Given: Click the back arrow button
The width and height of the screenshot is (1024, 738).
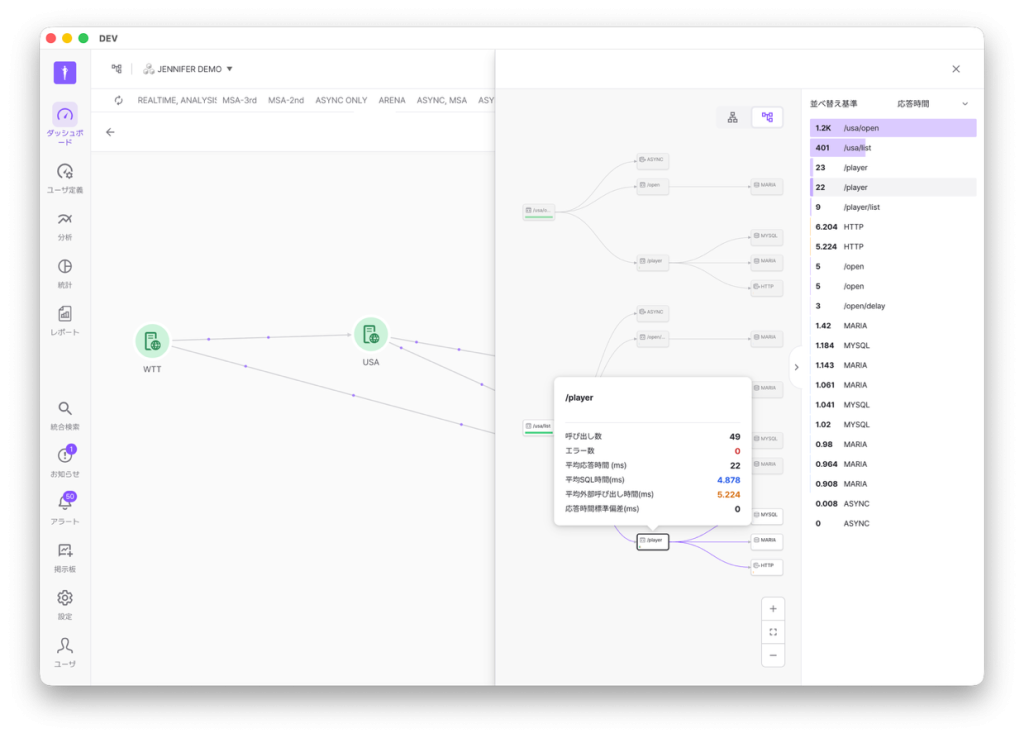Looking at the screenshot, I should pyautogui.click(x=110, y=132).
